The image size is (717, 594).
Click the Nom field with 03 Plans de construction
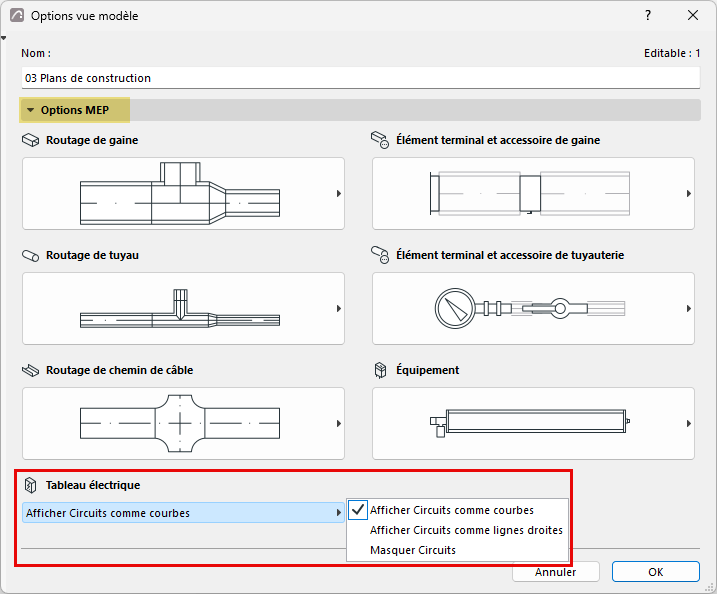click(x=360, y=78)
